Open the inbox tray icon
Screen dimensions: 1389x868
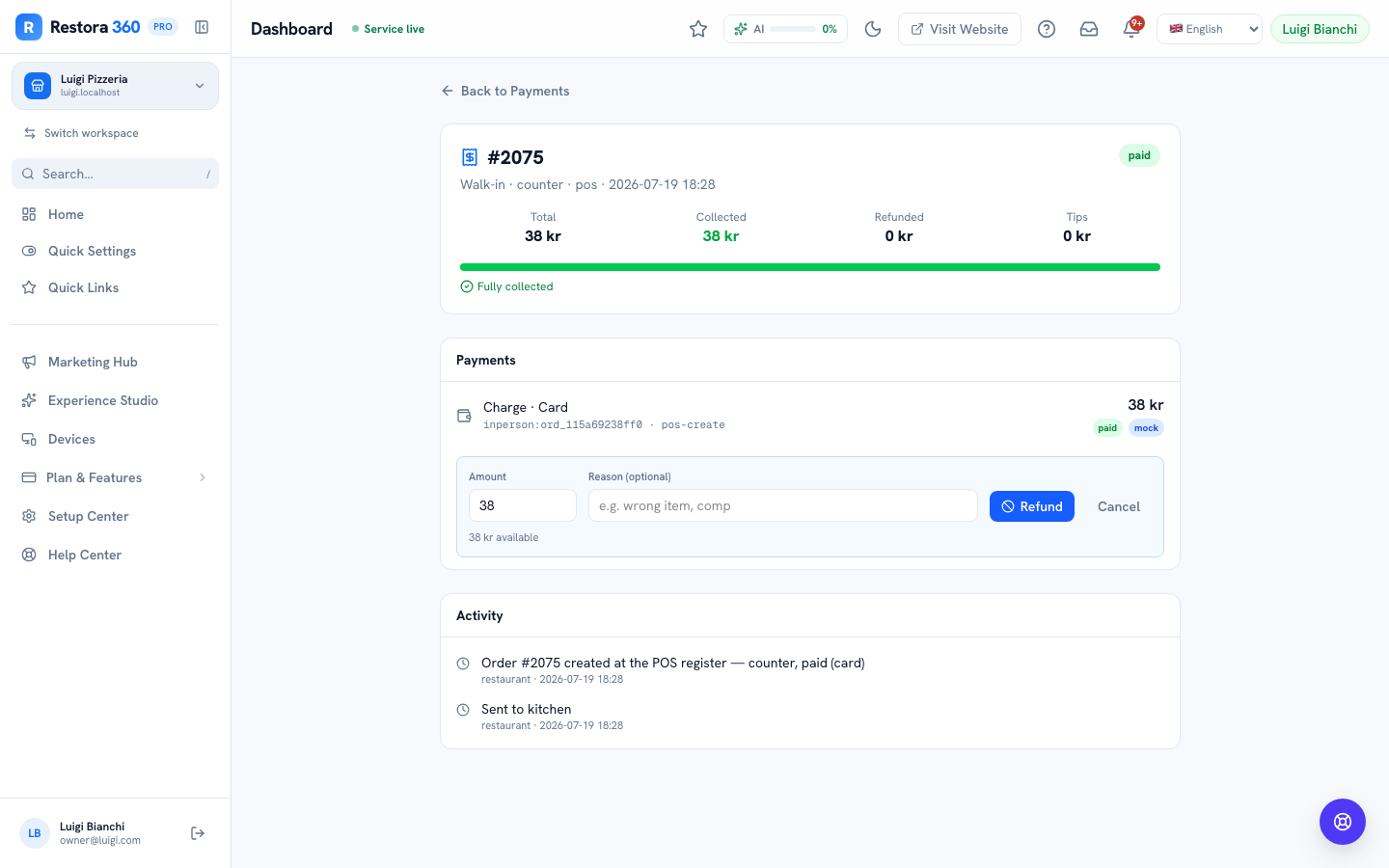(1089, 29)
